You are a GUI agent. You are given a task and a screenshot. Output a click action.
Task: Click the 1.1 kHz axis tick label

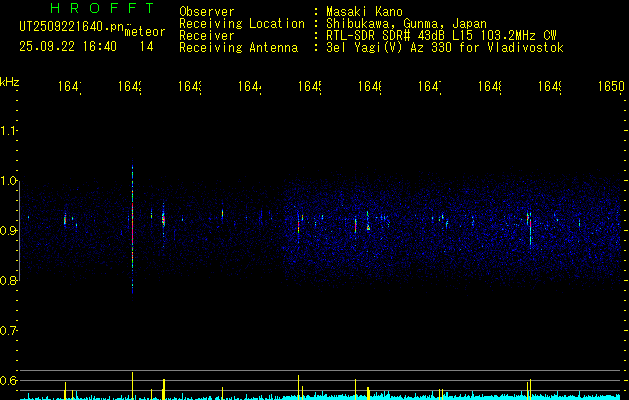tap(8, 131)
